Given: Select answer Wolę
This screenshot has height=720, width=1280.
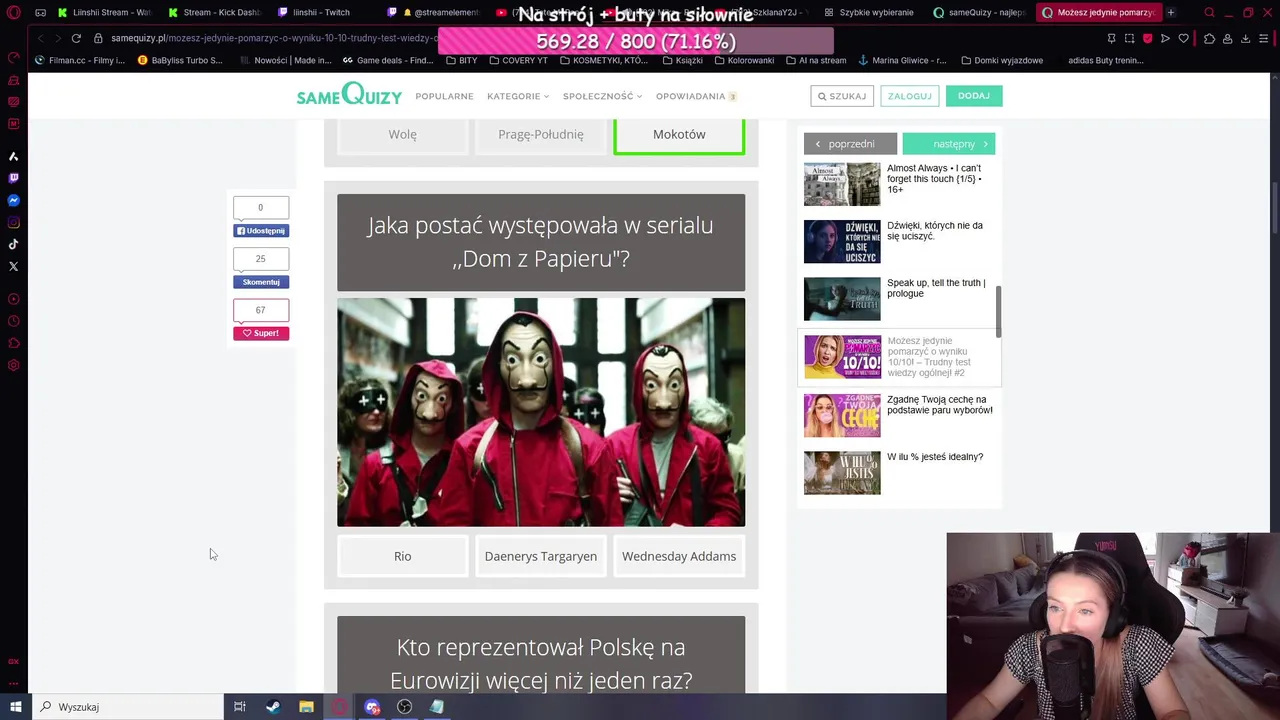Looking at the screenshot, I should tap(403, 135).
